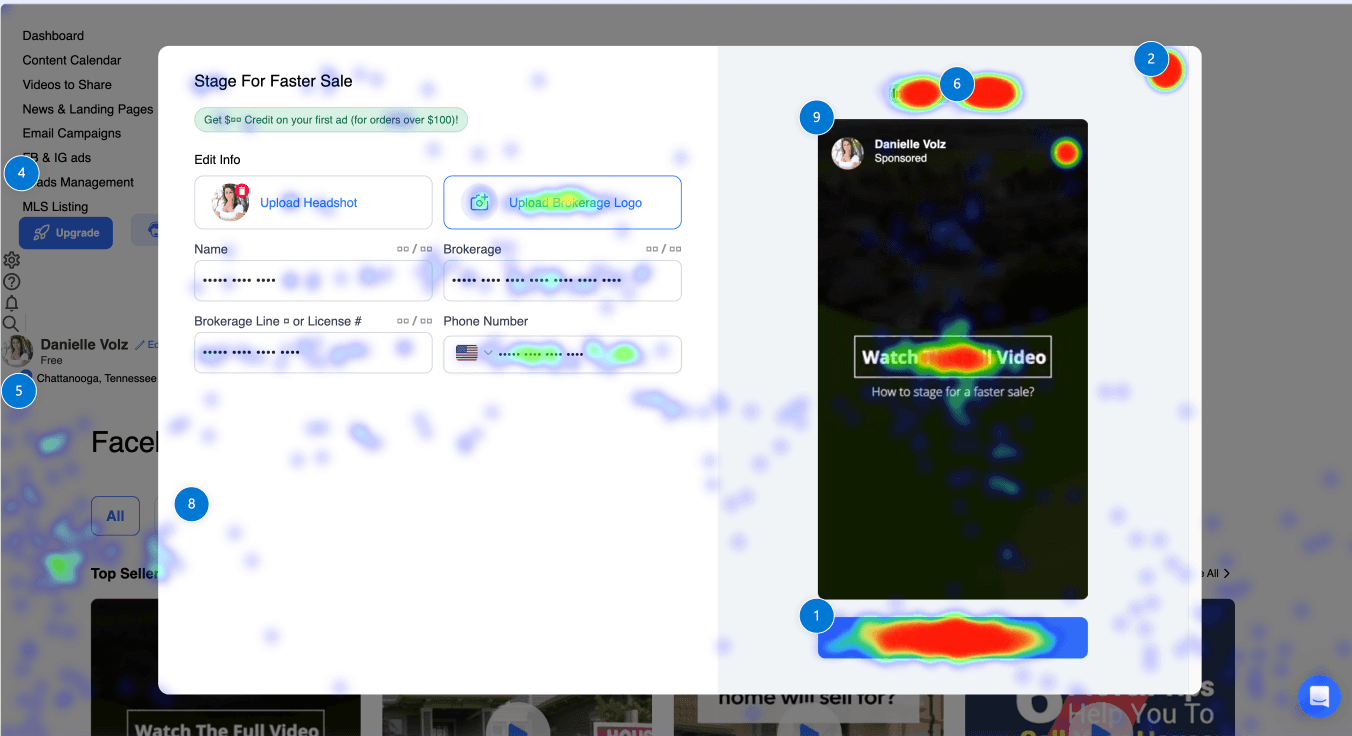The image size is (1352, 736).
Task: Click into the Phone Number field
Action: 562,354
